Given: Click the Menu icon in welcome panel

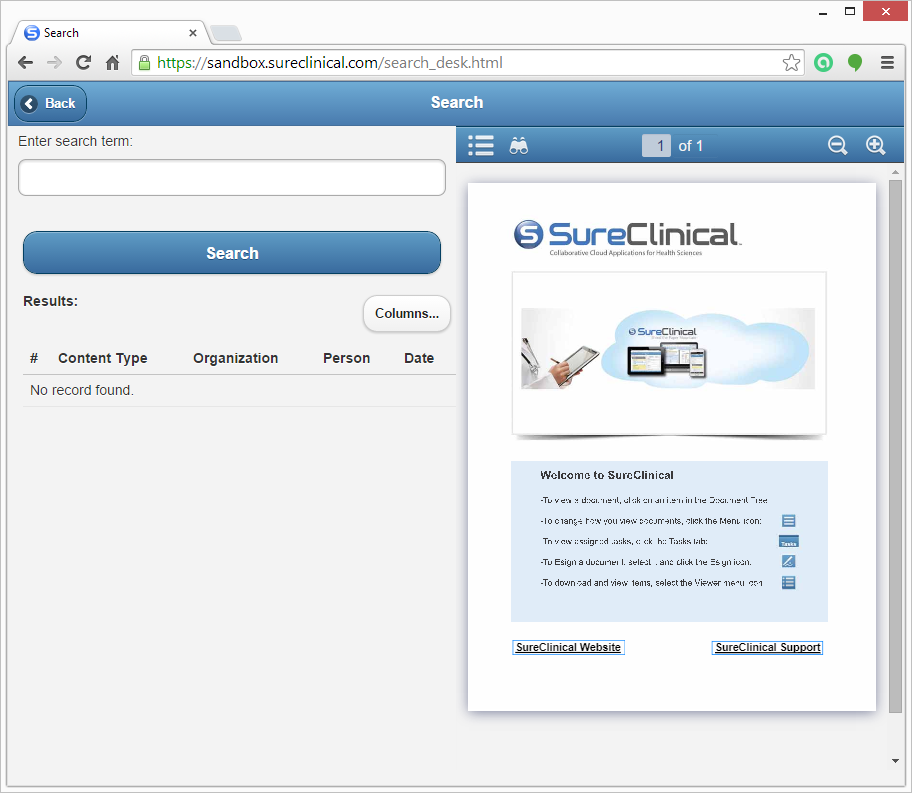Looking at the screenshot, I should pos(789,521).
